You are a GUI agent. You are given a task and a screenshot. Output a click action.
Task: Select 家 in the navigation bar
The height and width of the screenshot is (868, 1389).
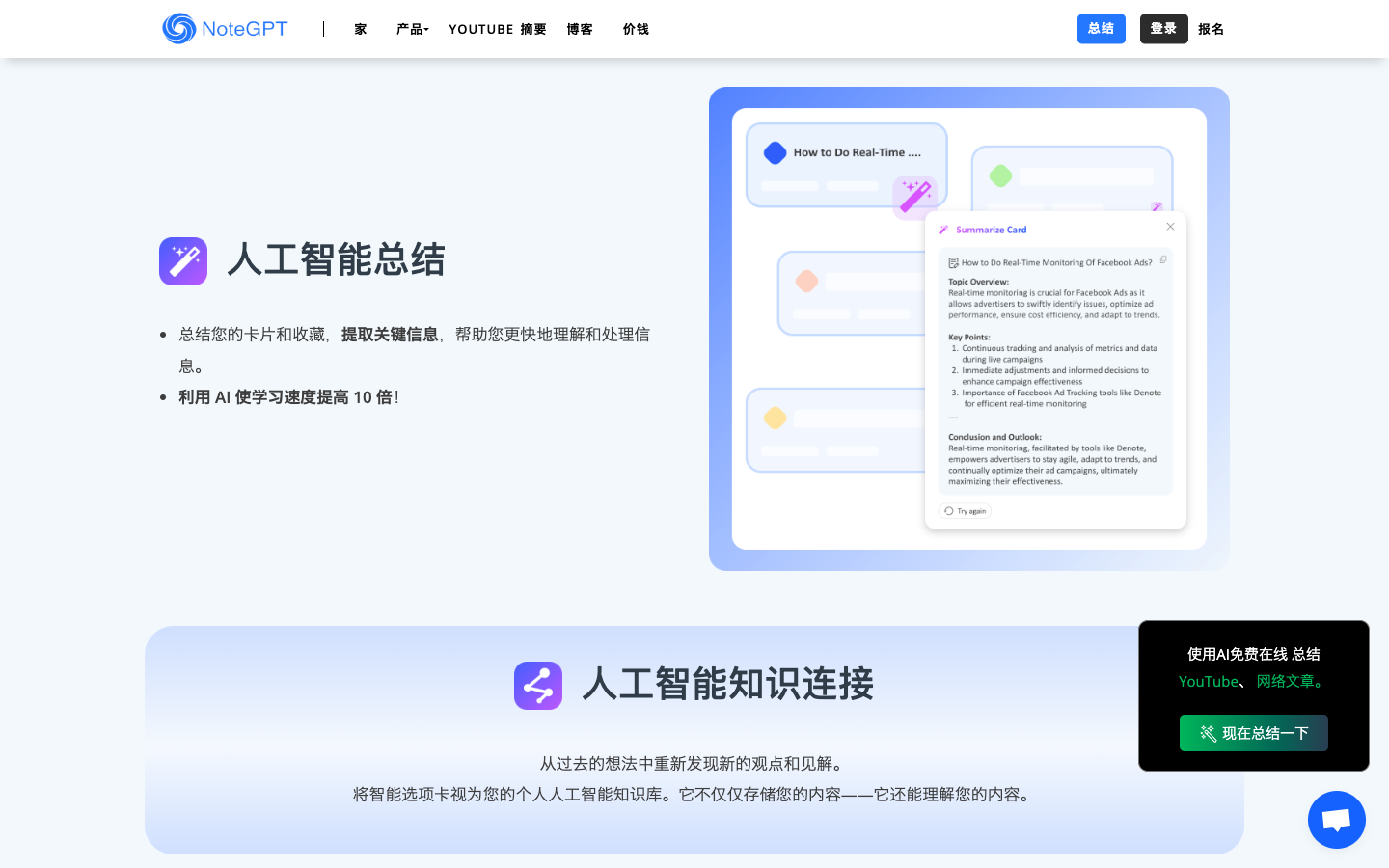[360, 29]
